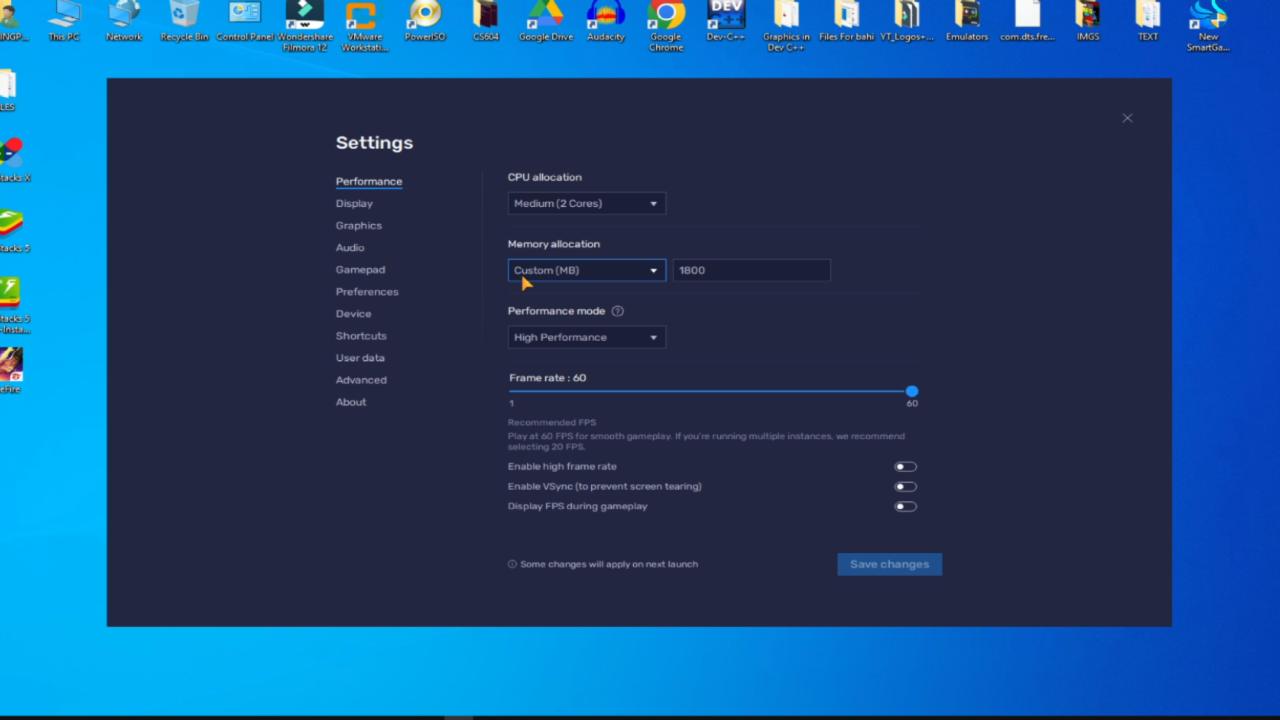Open TEXT folder on desktop

[1148, 20]
